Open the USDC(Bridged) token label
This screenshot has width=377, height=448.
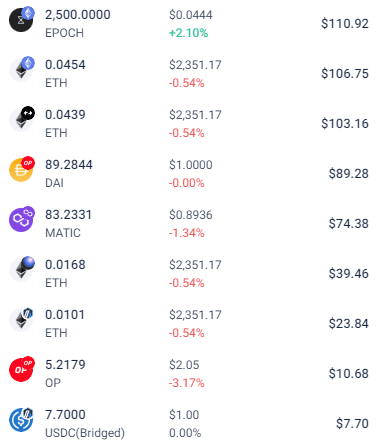(85, 433)
